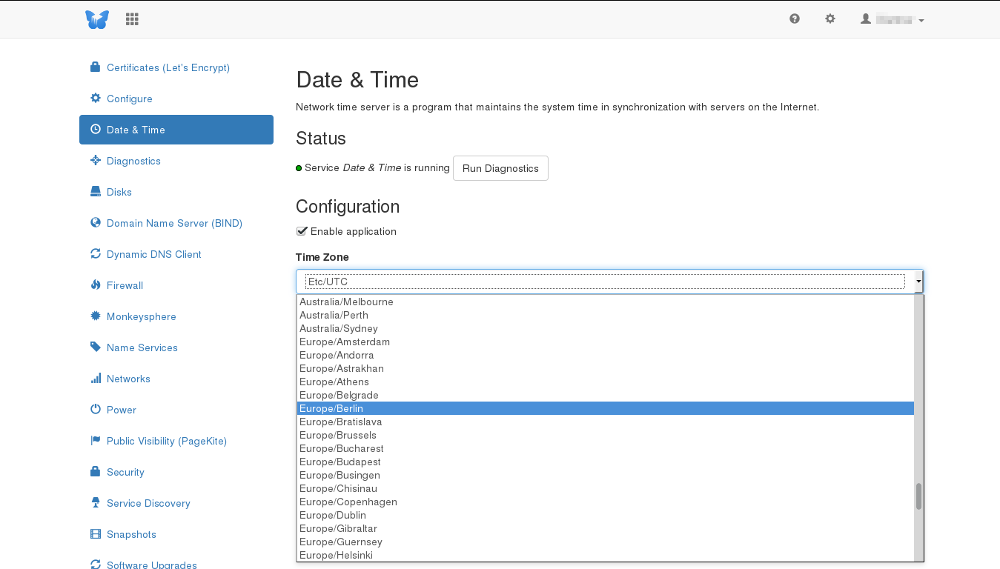Open the Certificates (Let's Encrypt) link
Image resolution: width=1000 pixels, height=569 pixels.
point(168,67)
